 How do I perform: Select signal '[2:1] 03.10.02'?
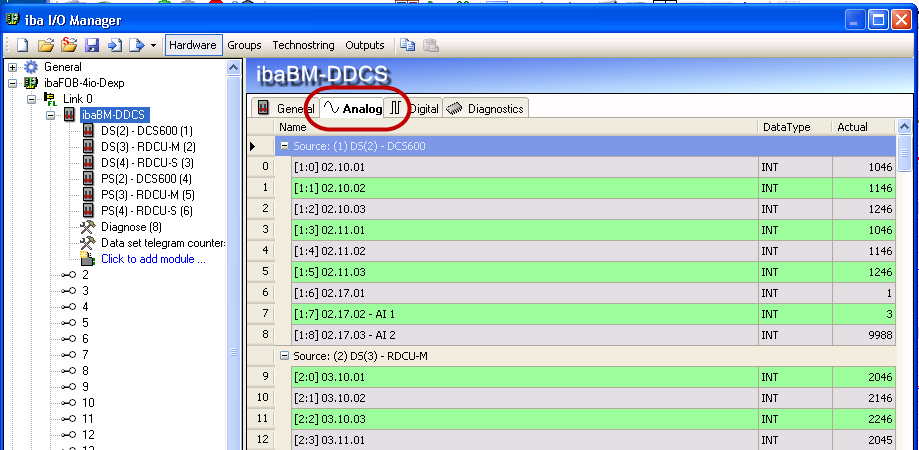[524, 398]
